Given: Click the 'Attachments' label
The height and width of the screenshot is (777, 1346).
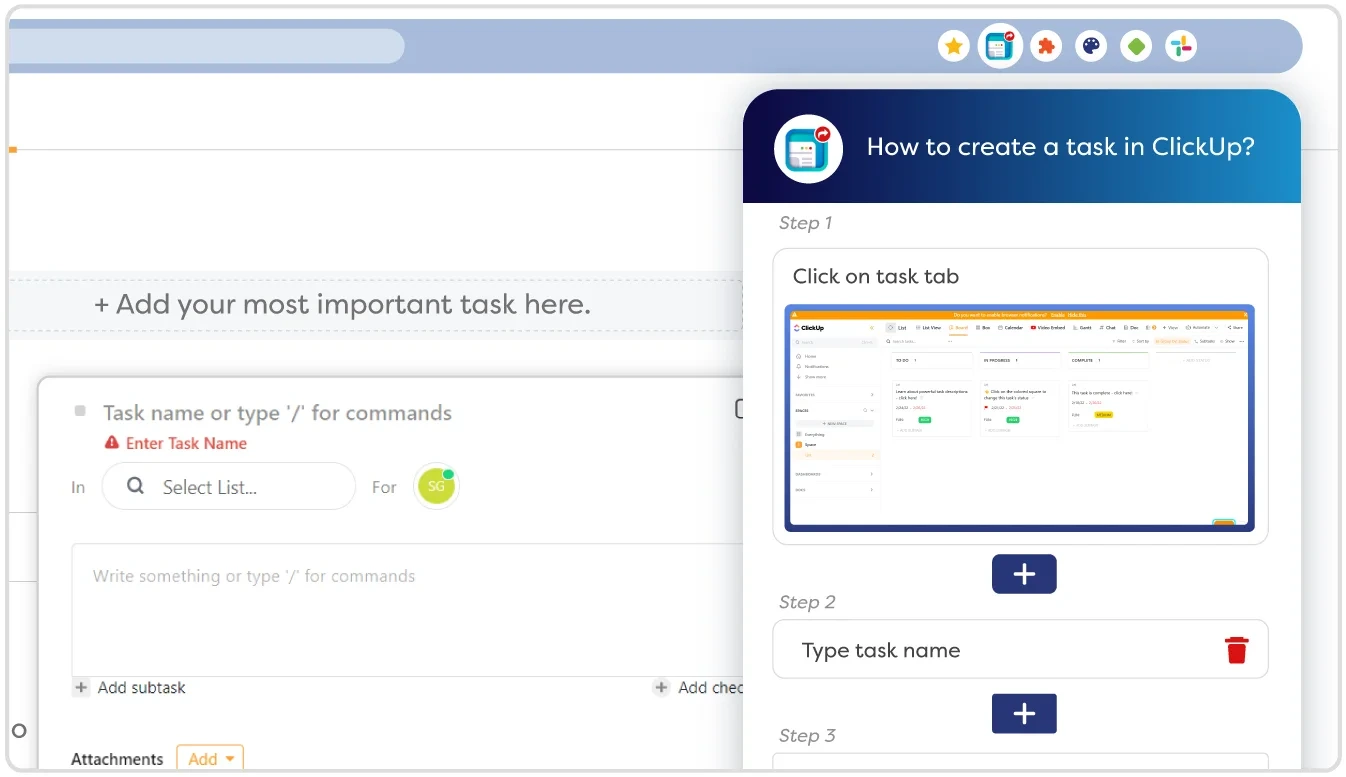Looking at the screenshot, I should [117, 759].
